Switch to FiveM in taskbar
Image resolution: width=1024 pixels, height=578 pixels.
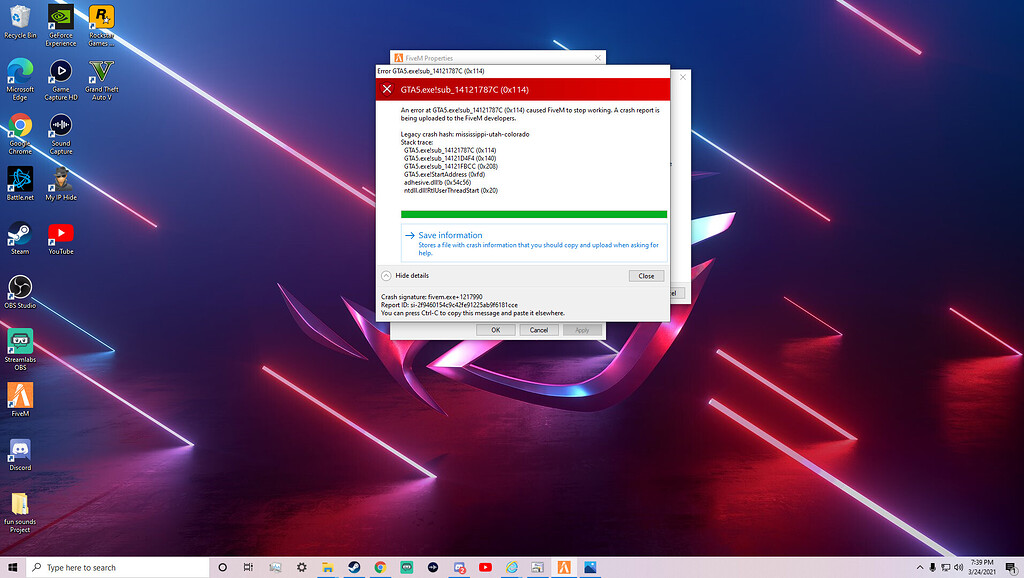click(564, 567)
